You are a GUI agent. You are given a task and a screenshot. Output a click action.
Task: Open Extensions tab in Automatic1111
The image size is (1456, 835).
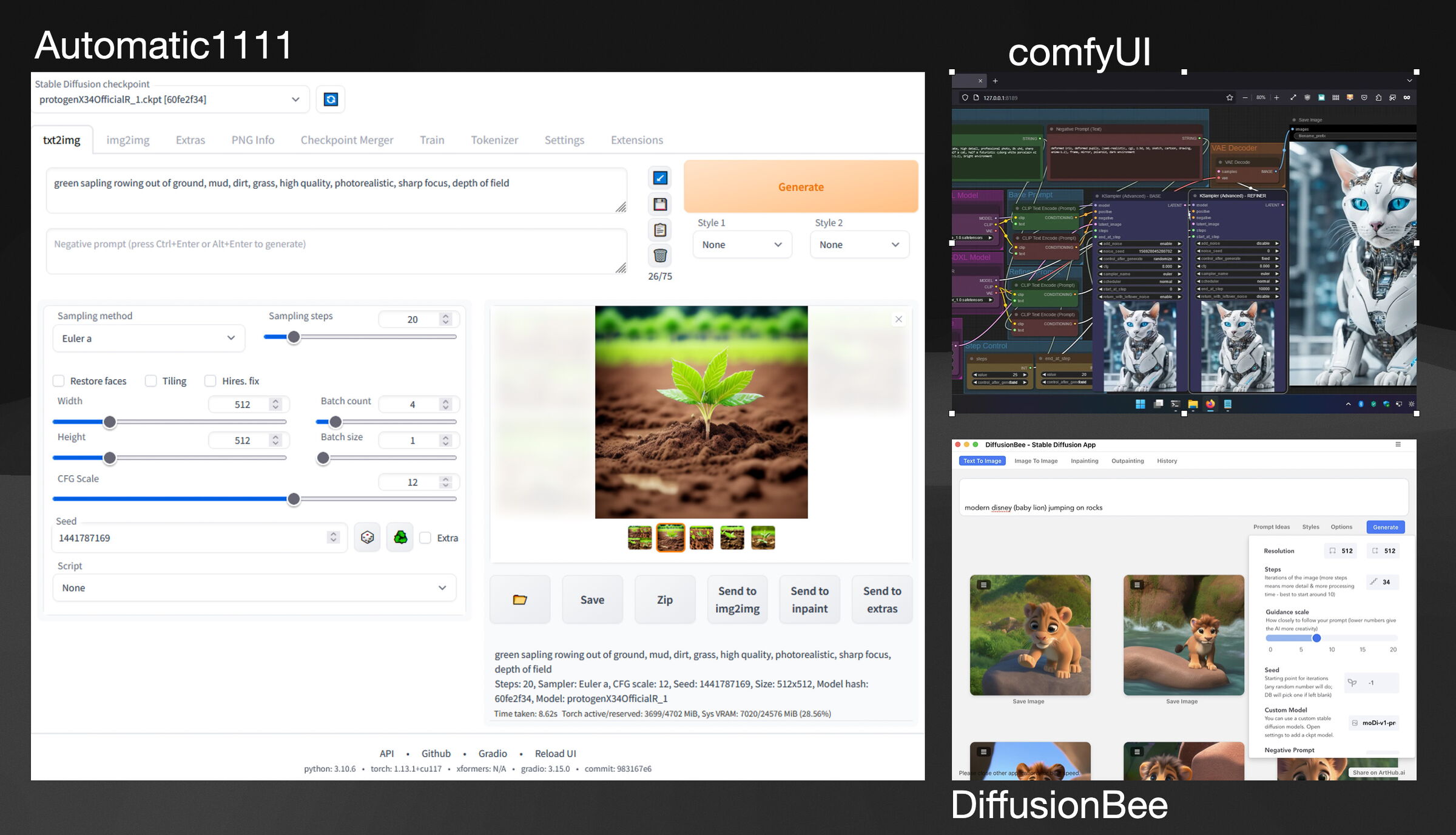tap(637, 140)
